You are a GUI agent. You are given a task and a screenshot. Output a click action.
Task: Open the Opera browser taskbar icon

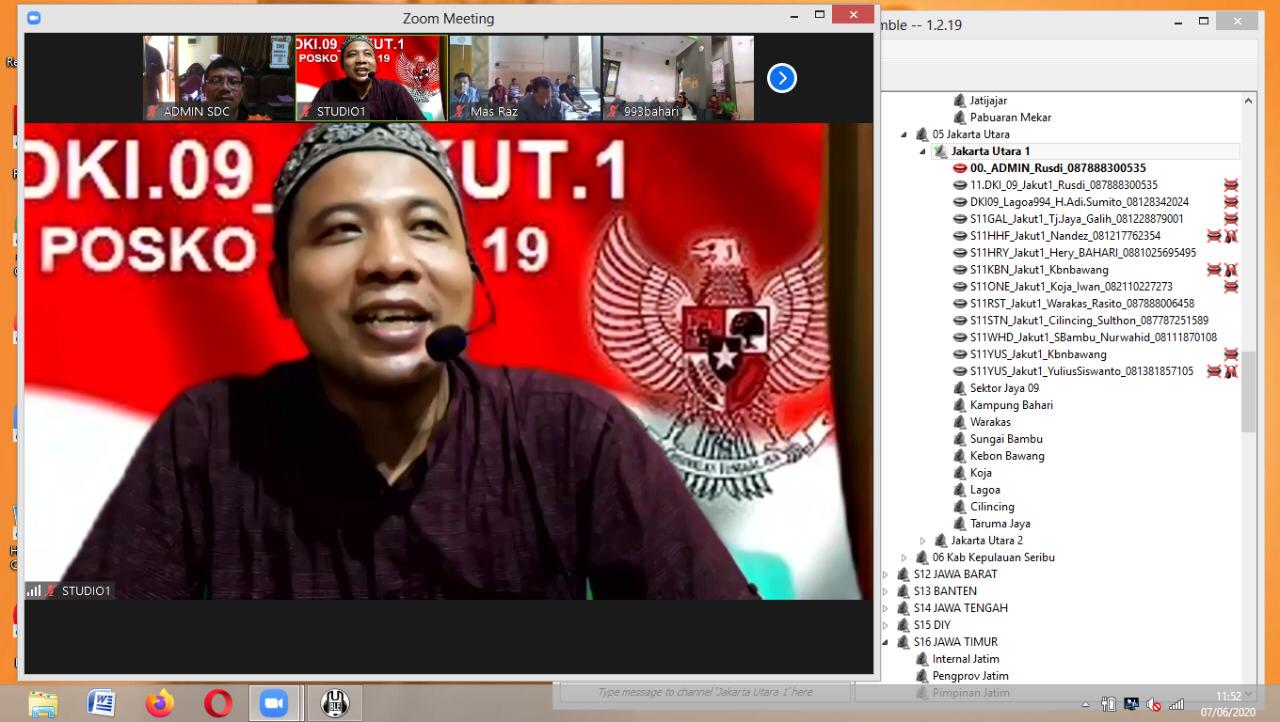click(x=218, y=703)
